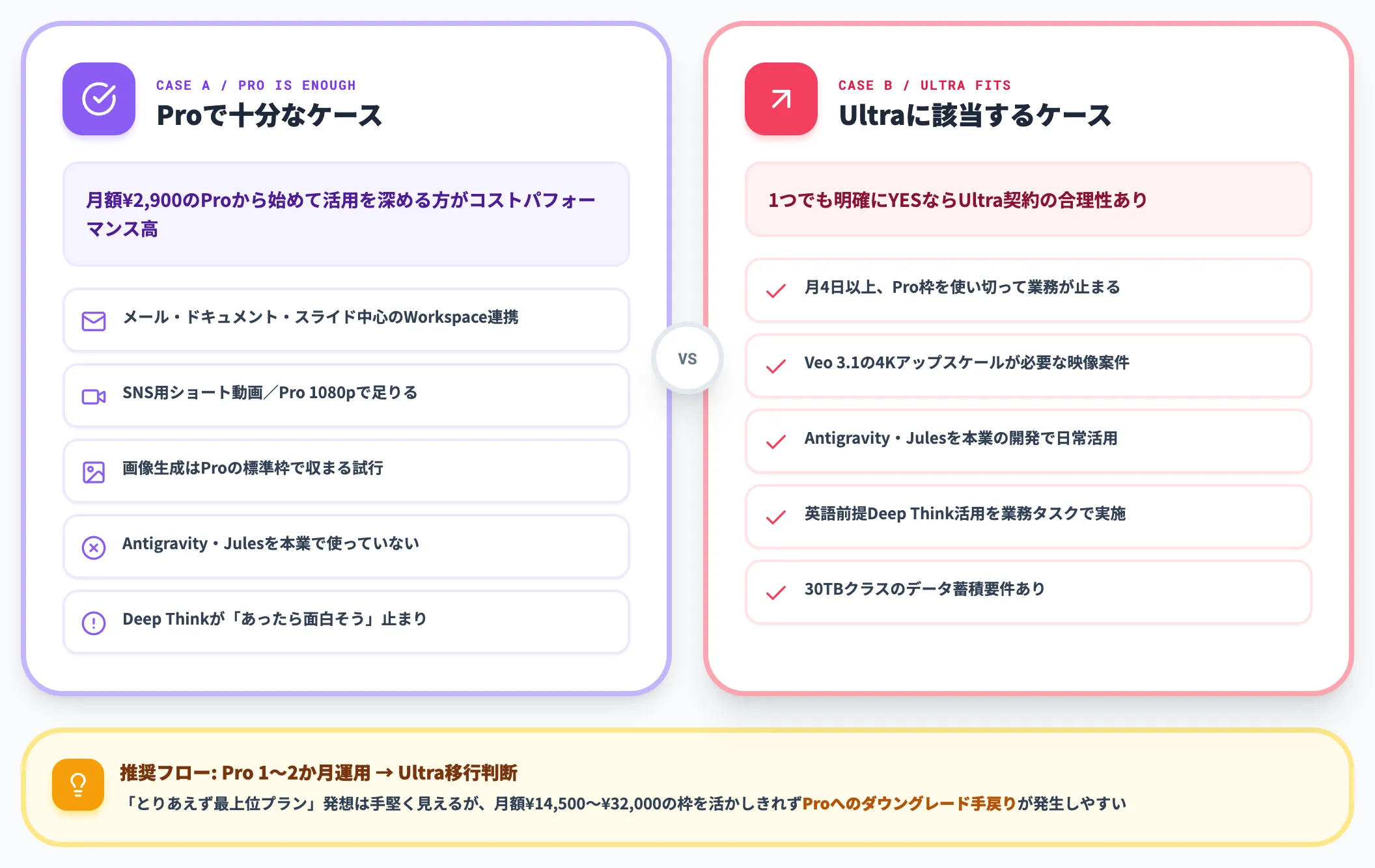
Task: Click the text Deep Thinkが「あったら面白そう」止まり
Action: pyautogui.click(x=275, y=619)
